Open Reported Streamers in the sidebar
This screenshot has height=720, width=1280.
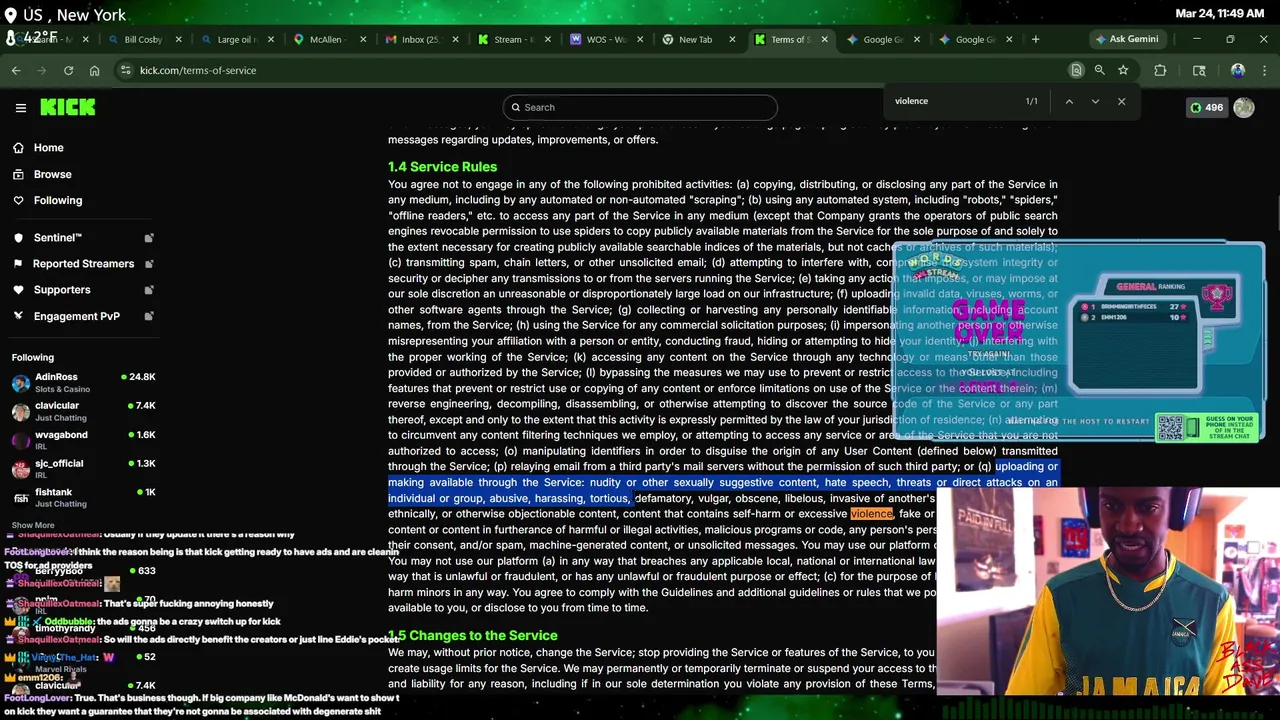(x=83, y=264)
